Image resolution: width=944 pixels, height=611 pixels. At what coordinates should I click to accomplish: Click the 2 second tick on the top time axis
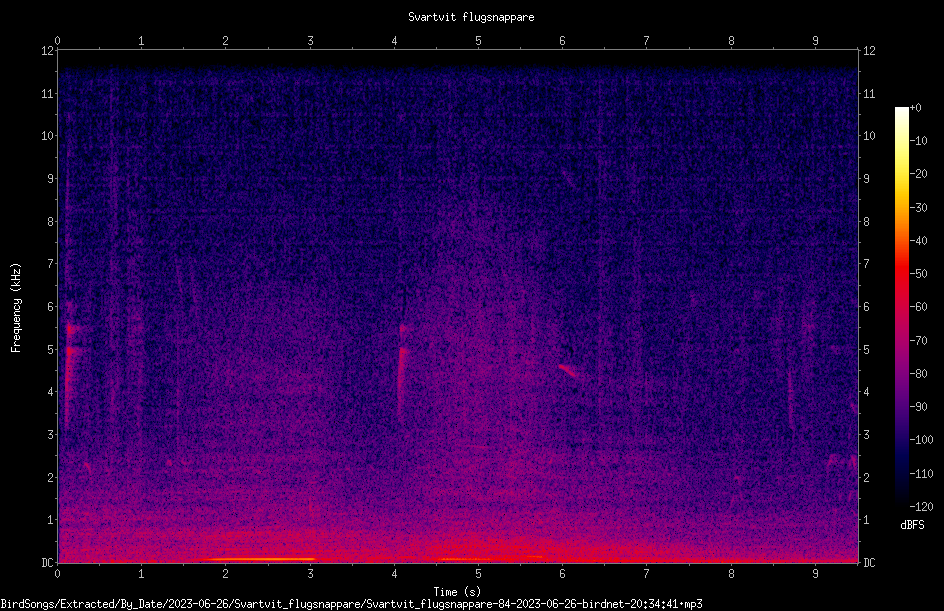pyautogui.click(x=226, y=41)
